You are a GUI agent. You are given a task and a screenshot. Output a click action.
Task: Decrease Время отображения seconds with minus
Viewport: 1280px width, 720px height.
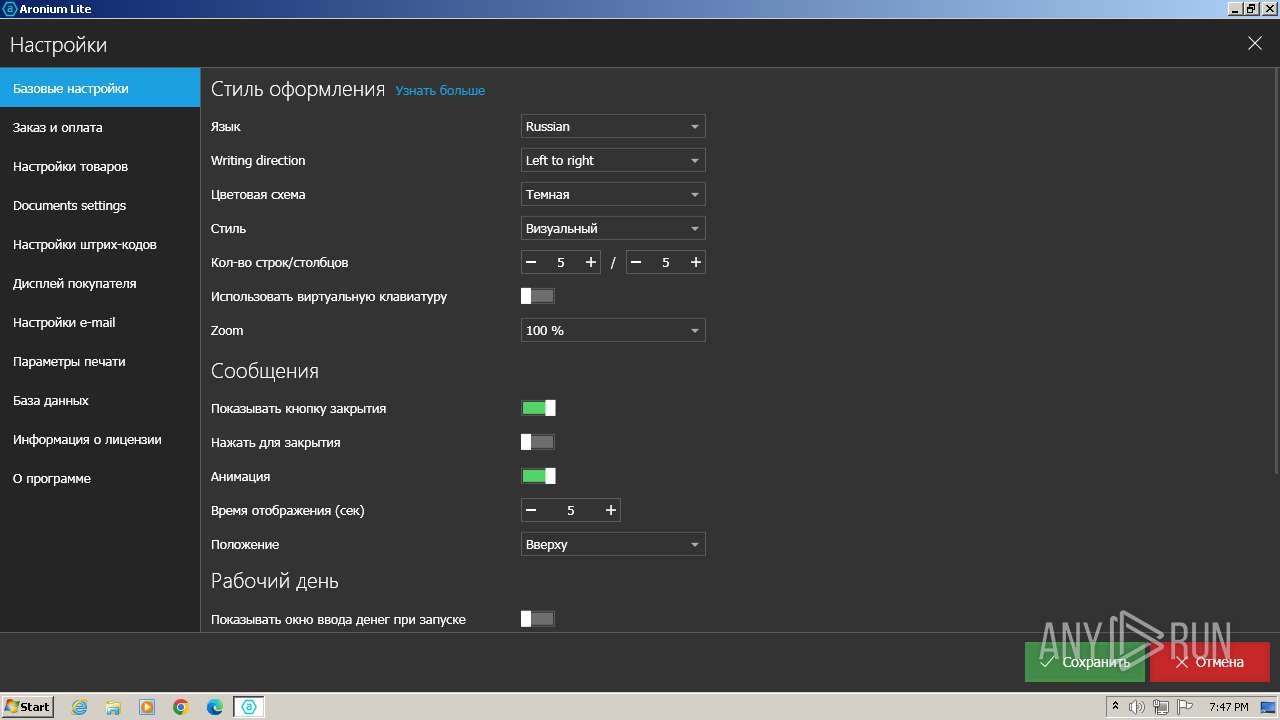[x=531, y=510]
